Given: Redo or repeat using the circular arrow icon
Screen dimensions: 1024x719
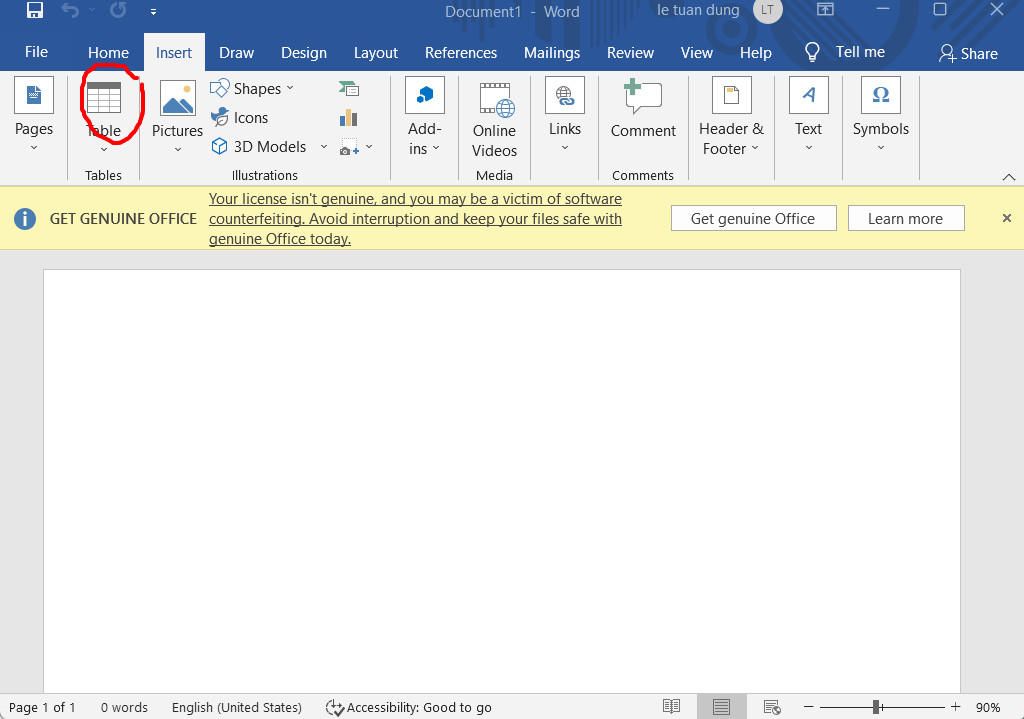Looking at the screenshot, I should pyautogui.click(x=118, y=10).
